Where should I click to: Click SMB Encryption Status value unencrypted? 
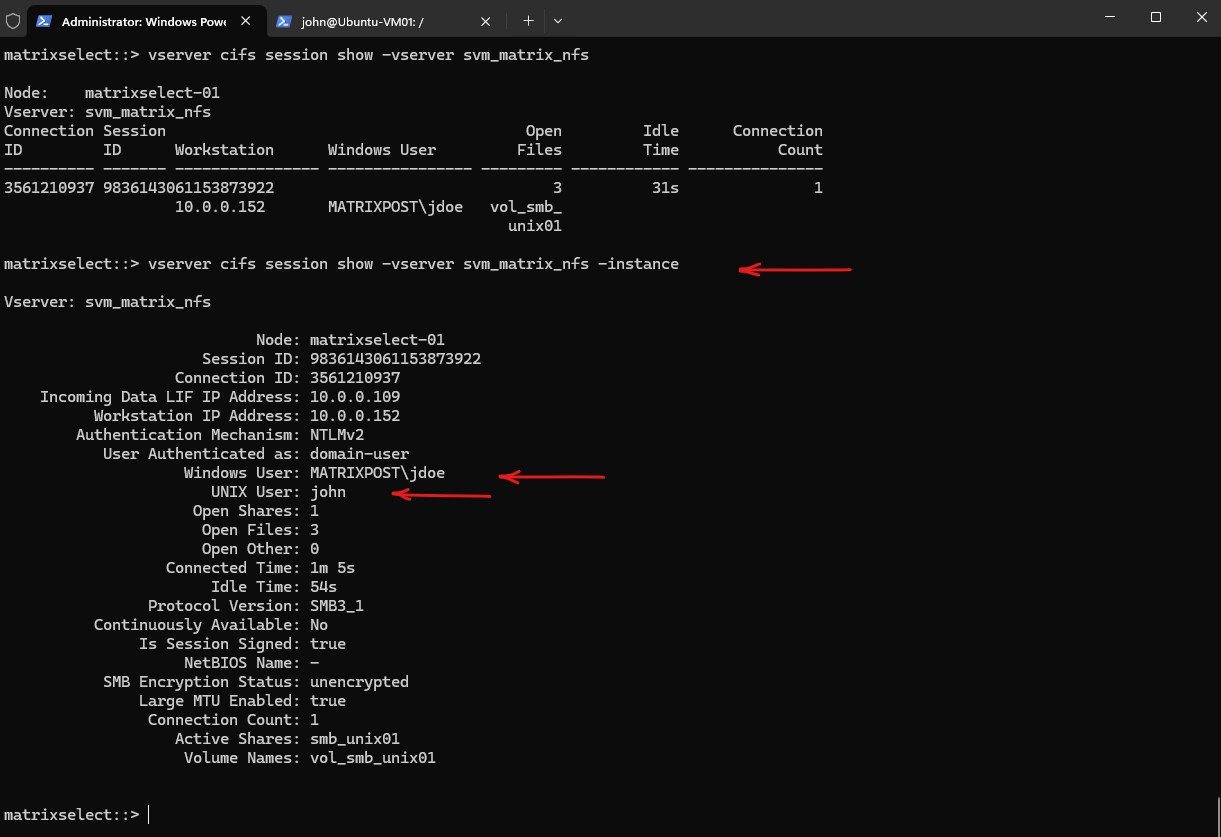(x=359, y=682)
